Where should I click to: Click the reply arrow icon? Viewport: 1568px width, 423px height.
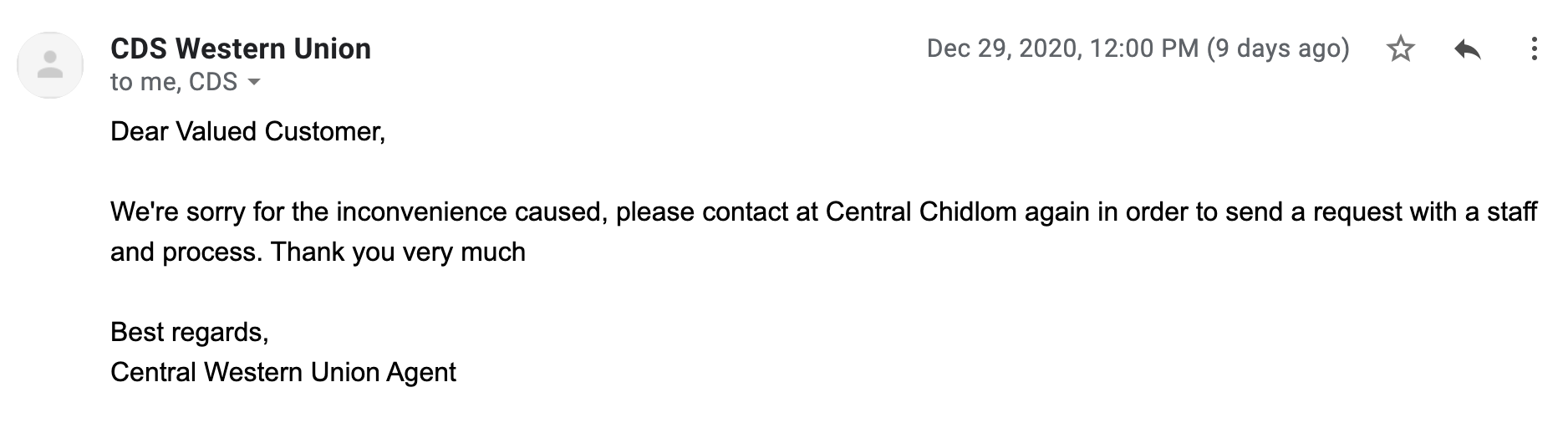(1467, 49)
